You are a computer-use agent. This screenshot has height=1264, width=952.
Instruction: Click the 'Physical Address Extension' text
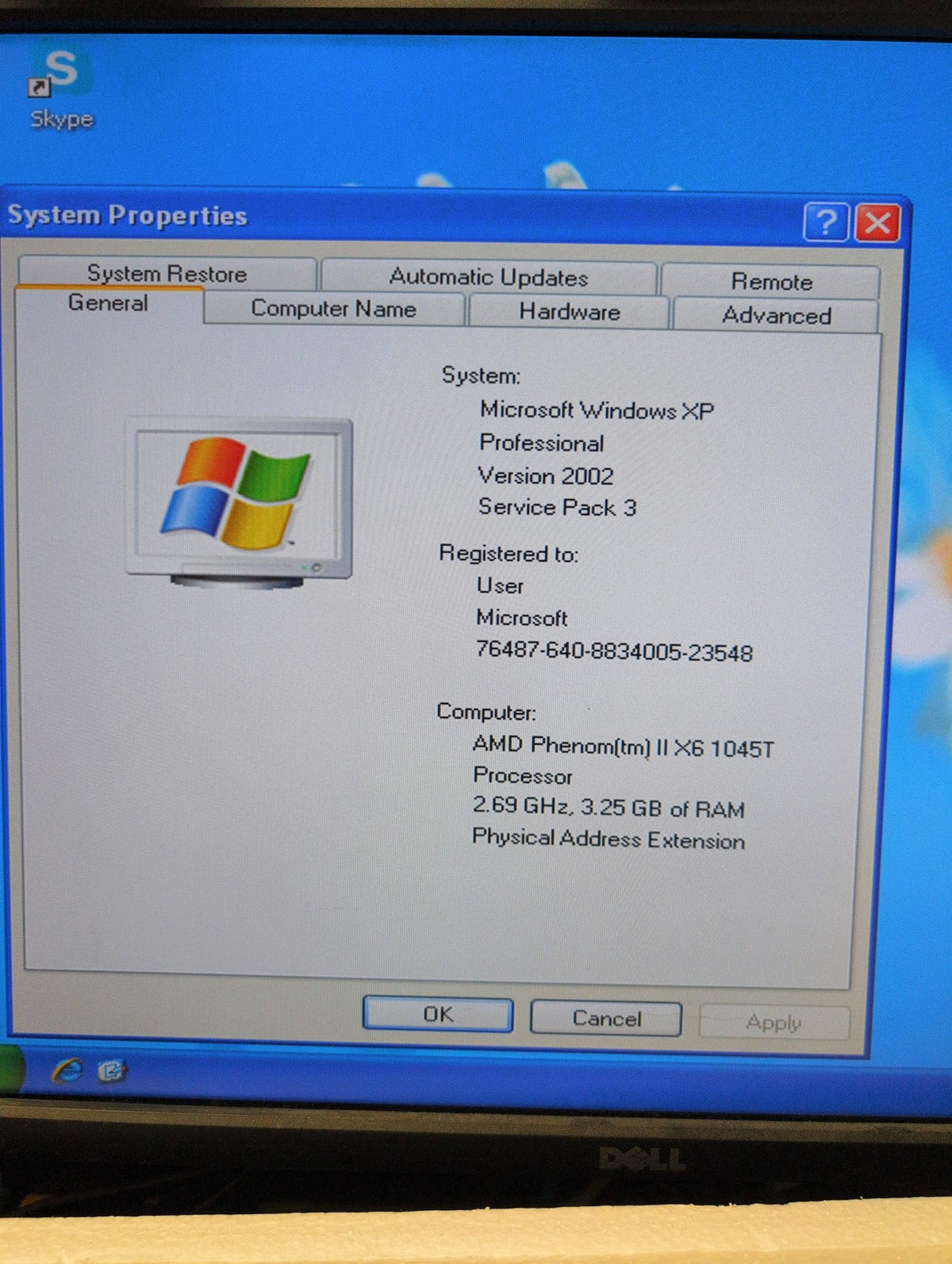tap(608, 839)
